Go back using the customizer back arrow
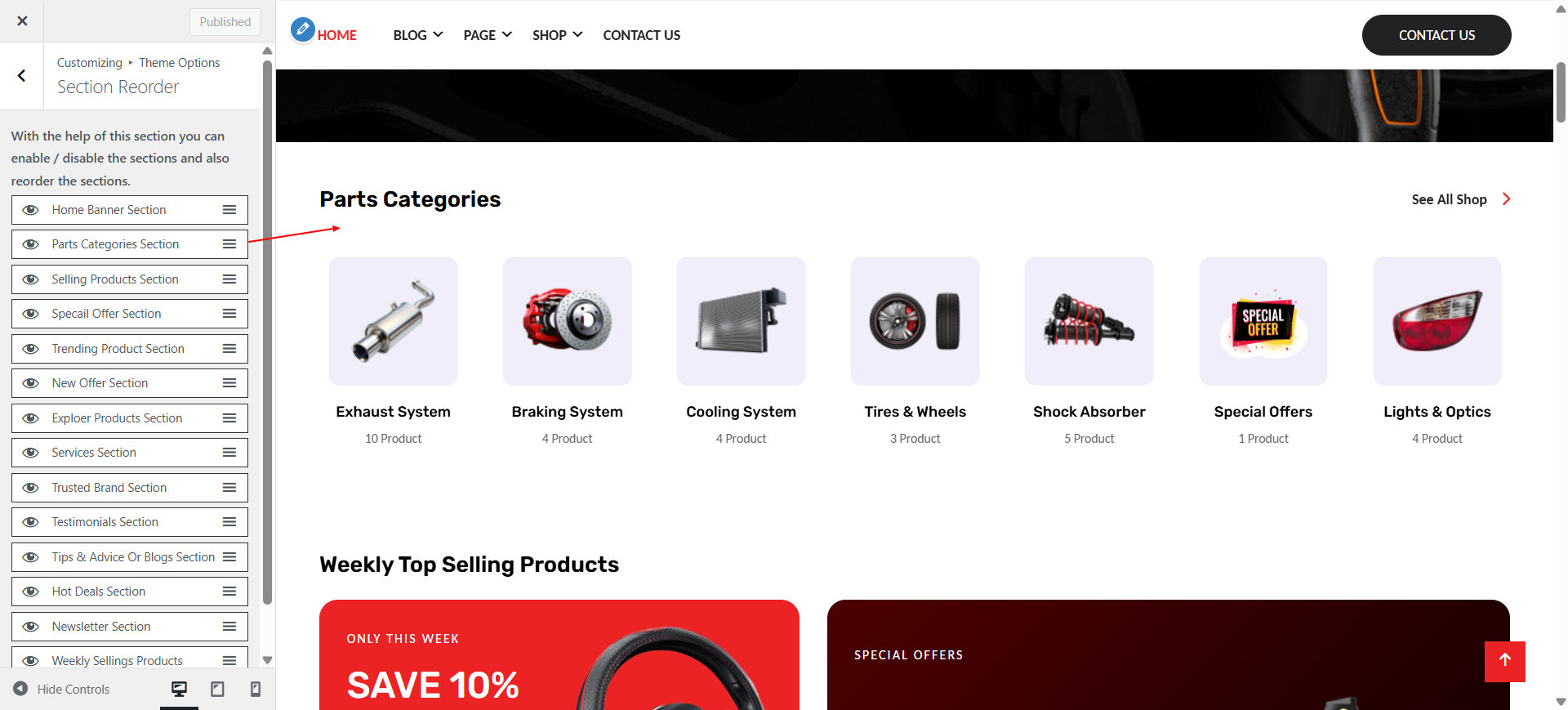Image resolution: width=1568 pixels, height=710 pixels. coord(22,76)
